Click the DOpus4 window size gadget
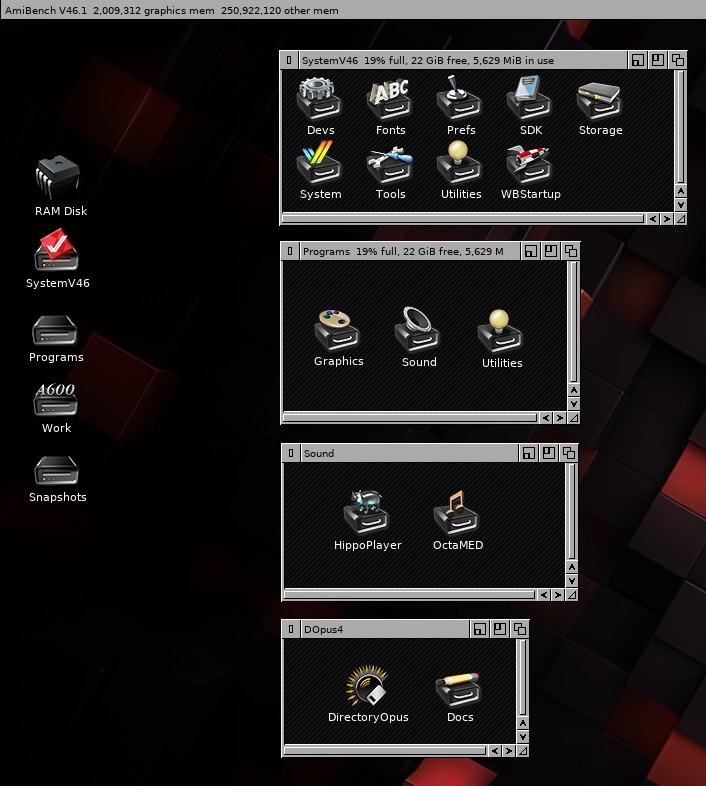Screen dimensions: 706x786 click(x=522, y=750)
